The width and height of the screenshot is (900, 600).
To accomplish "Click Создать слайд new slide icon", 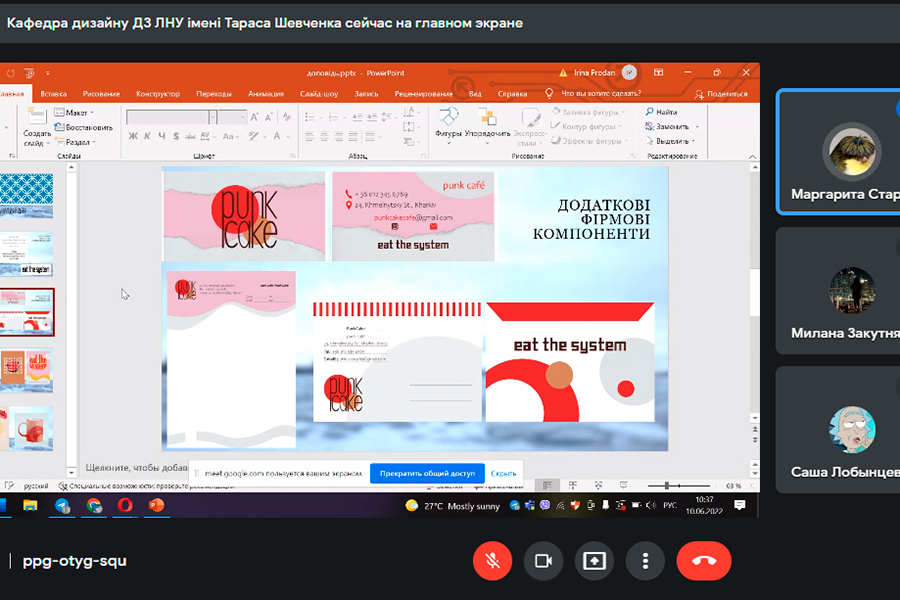I will (x=37, y=124).
